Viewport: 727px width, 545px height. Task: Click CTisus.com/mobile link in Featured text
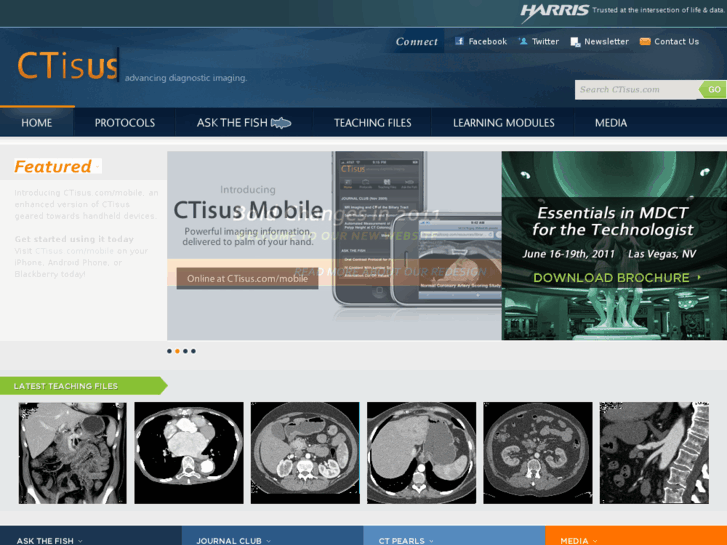(x=74, y=251)
